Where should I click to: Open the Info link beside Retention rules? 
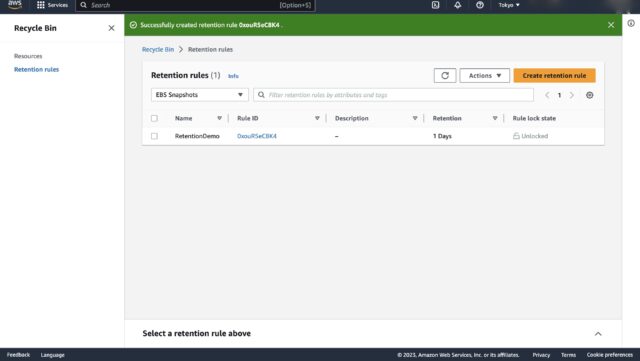[x=233, y=76]
